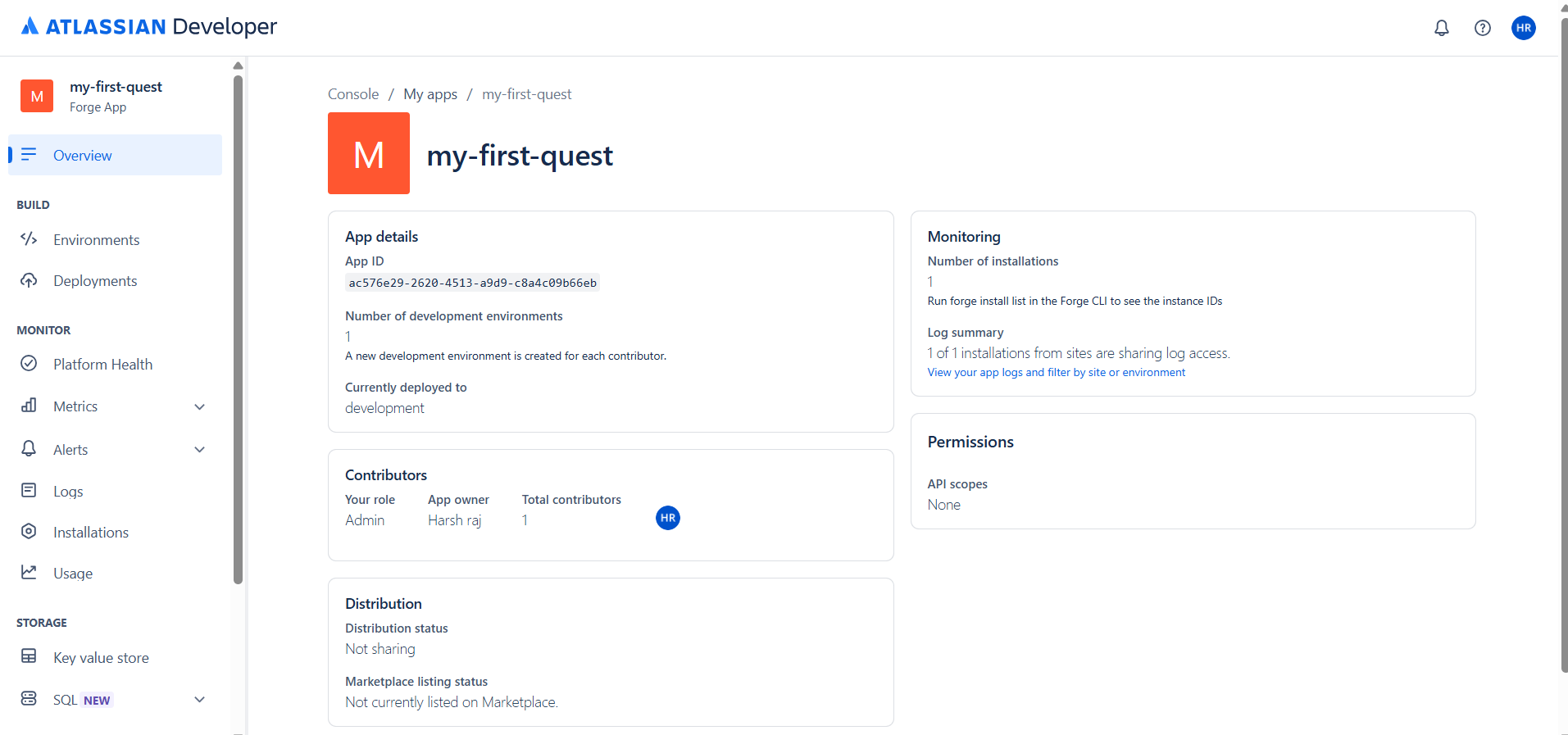Click the my-first-quest breadcrumb
This screenshot has height=735, width=1568.
pos(527,94)
